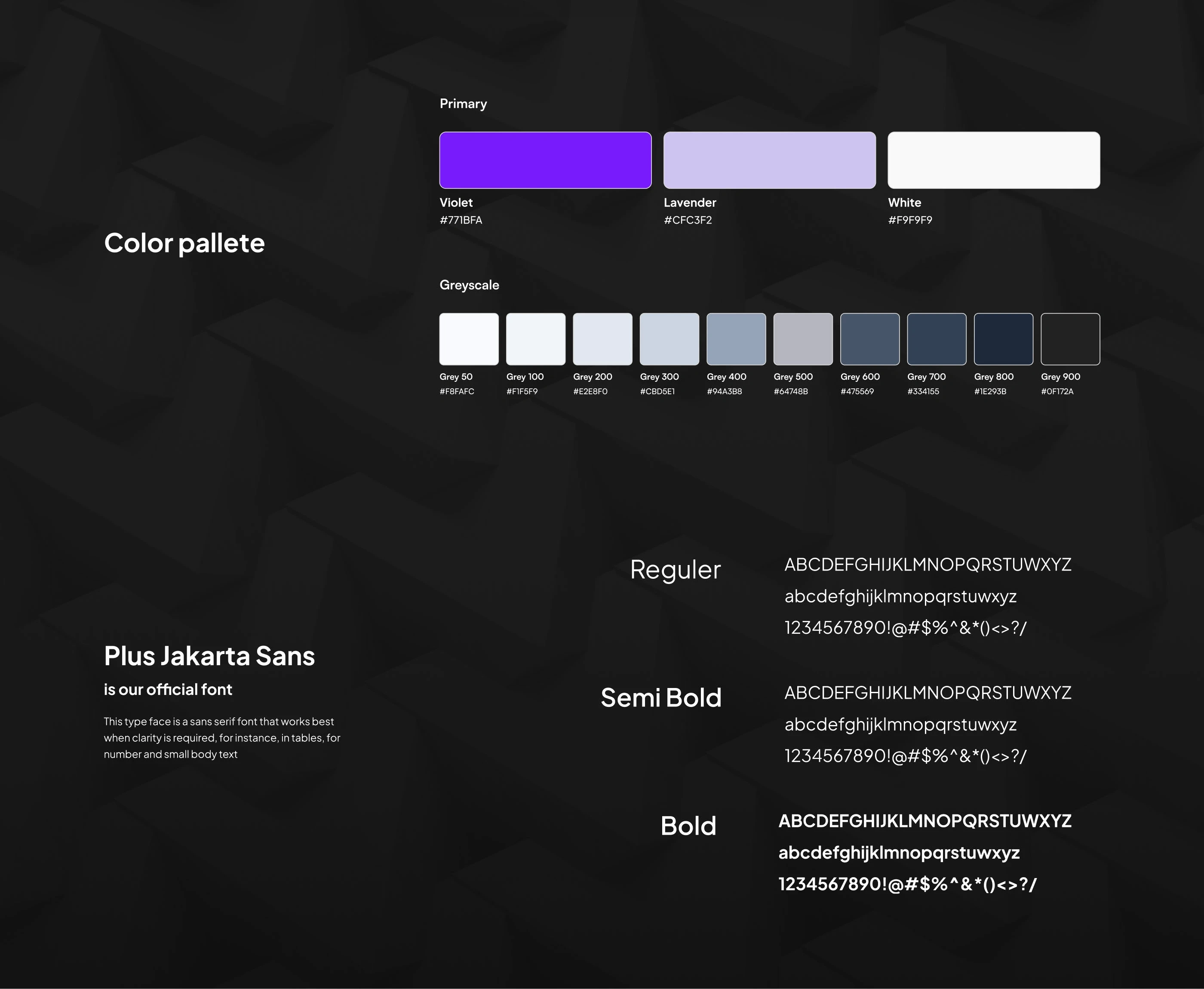
Task: Click the Reguler uppercase alphabet sample
Action: click(x=928, y=565)
